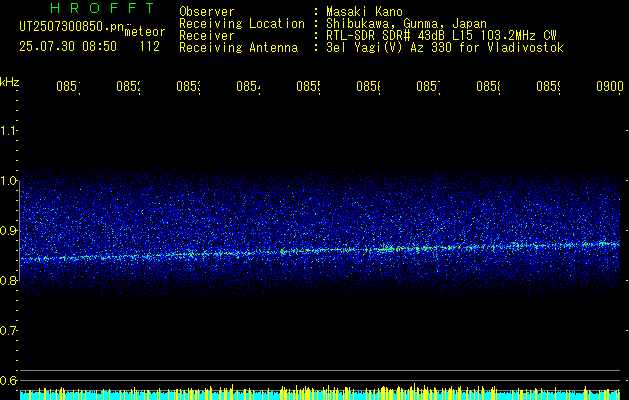The width and height of the screenshot is (629, 400).
Task: Click time marker 0857
Action: 428,86
